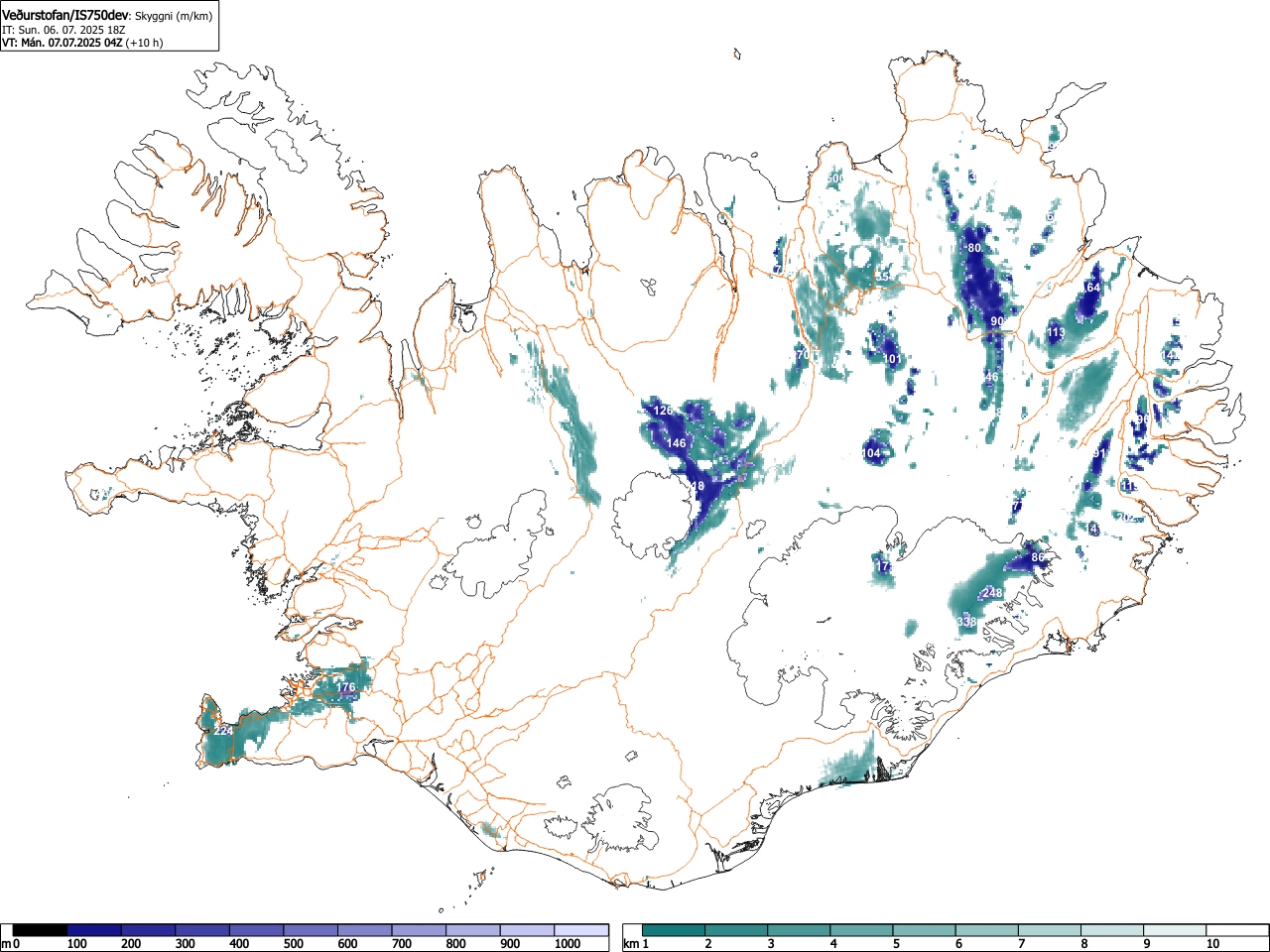Select the palest swatch right of the 1000 m label
The image size is (1270, 952).
click(x=581, y=930)
